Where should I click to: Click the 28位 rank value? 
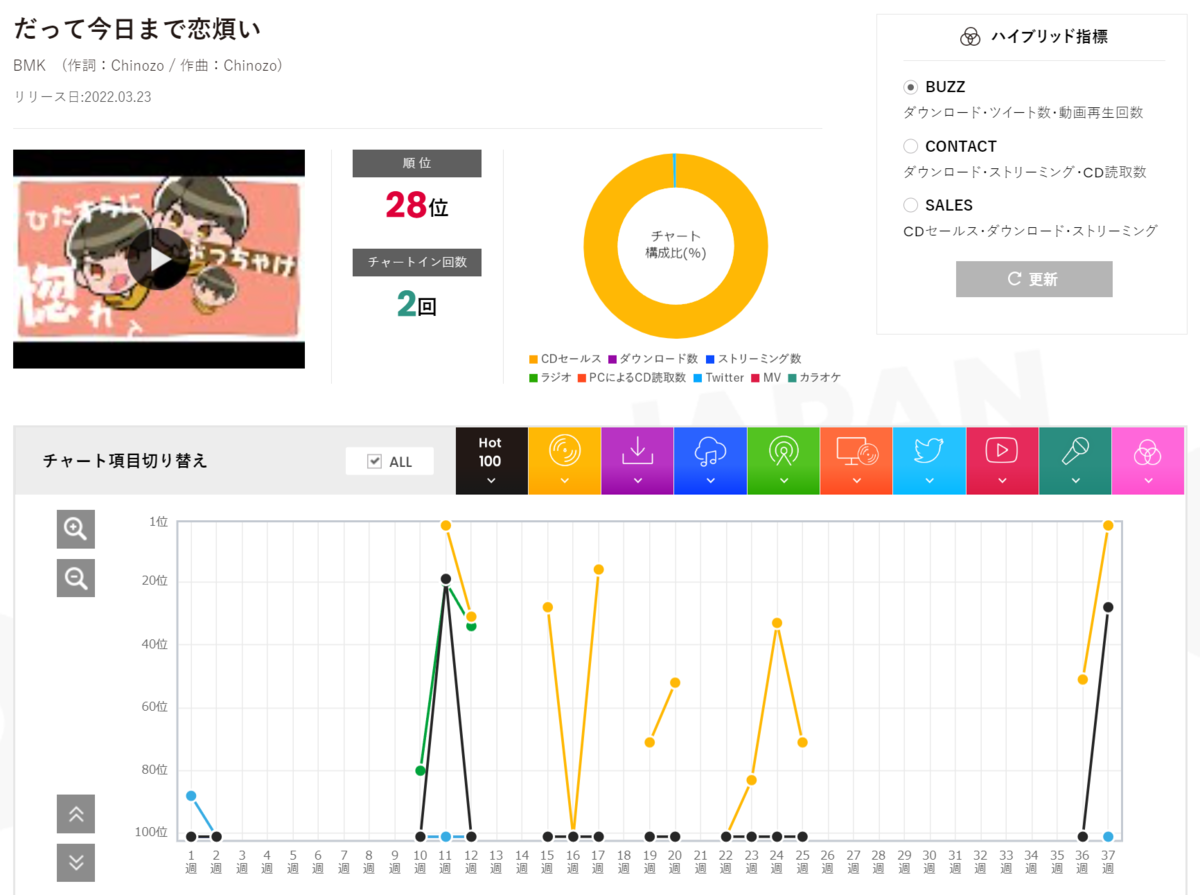pyautogui.click(x=417, y=205)
